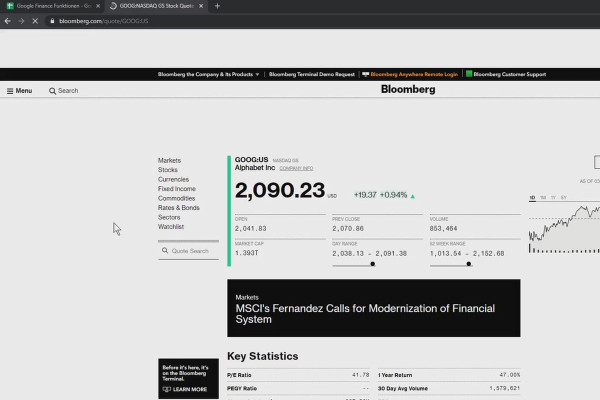Viewport: 600px width, 400px height.
Task: Open Currencies in the left navigation
Action: [x=173, y=179]
